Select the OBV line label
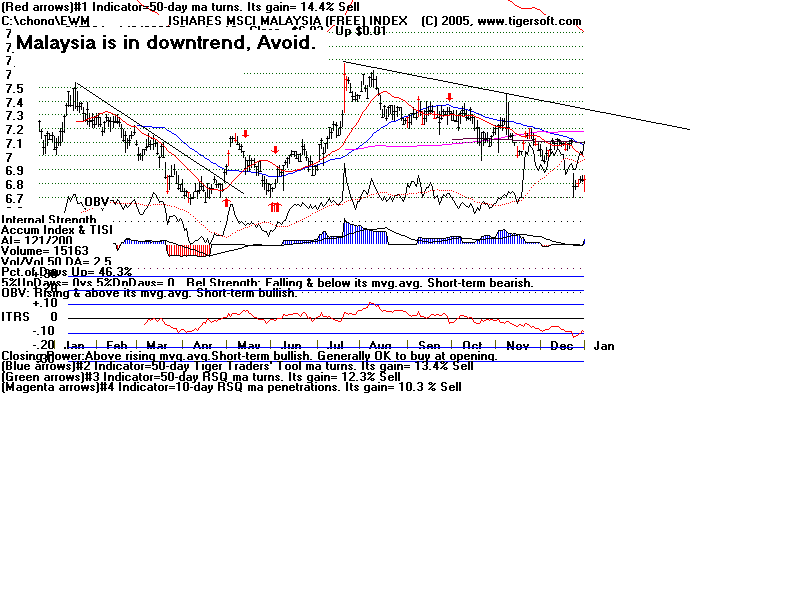This screenshot has height=600, width=800. [x=95, y=202]
